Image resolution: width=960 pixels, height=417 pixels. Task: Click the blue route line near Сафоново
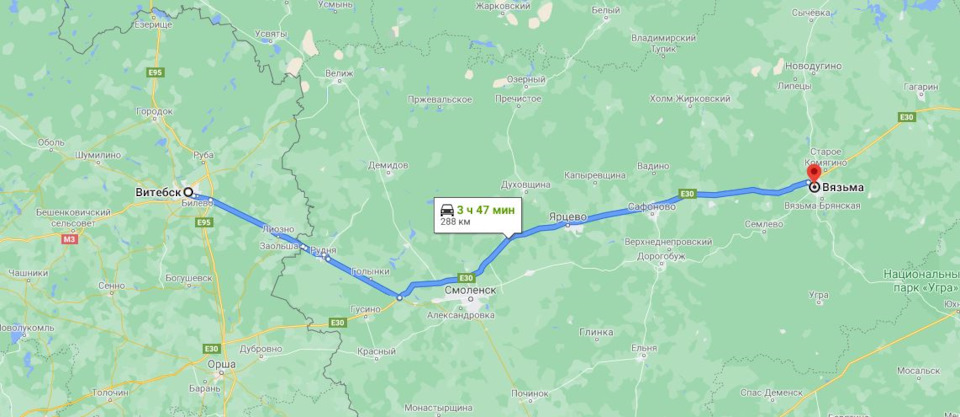(649, 206)
